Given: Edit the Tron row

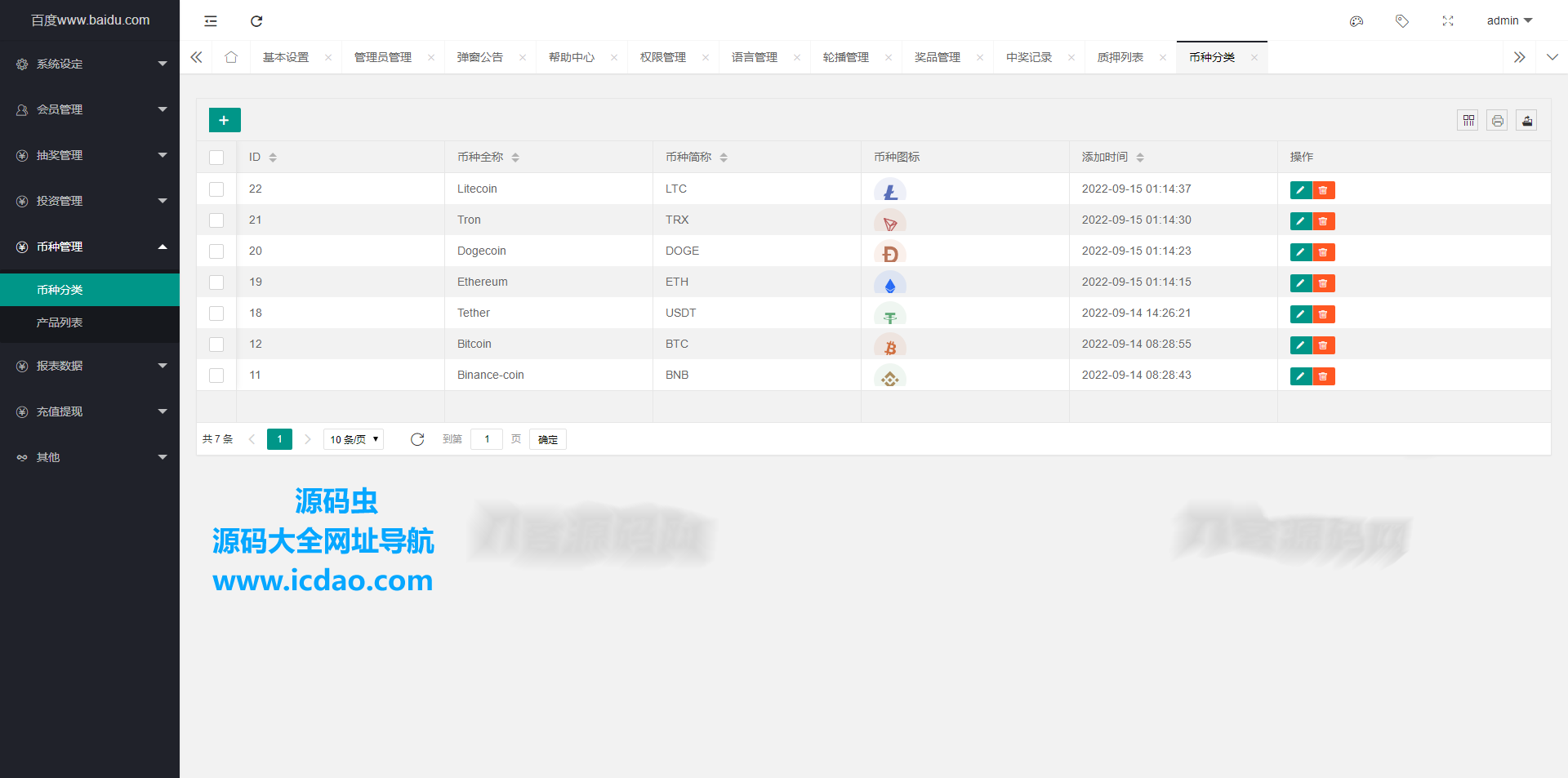Looking at the screenshot, I should click(1301, 221).
